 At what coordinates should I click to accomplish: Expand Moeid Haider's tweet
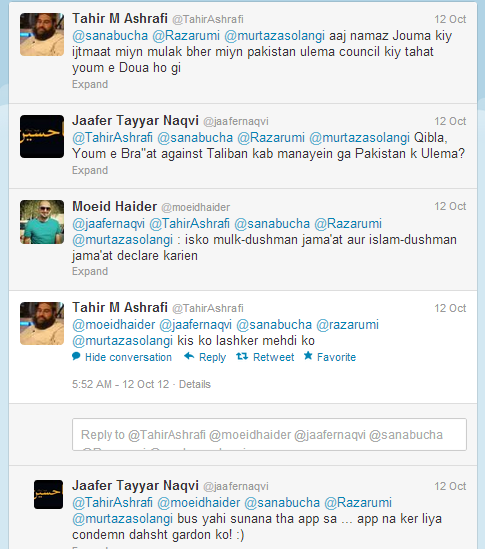coord(90,271)
